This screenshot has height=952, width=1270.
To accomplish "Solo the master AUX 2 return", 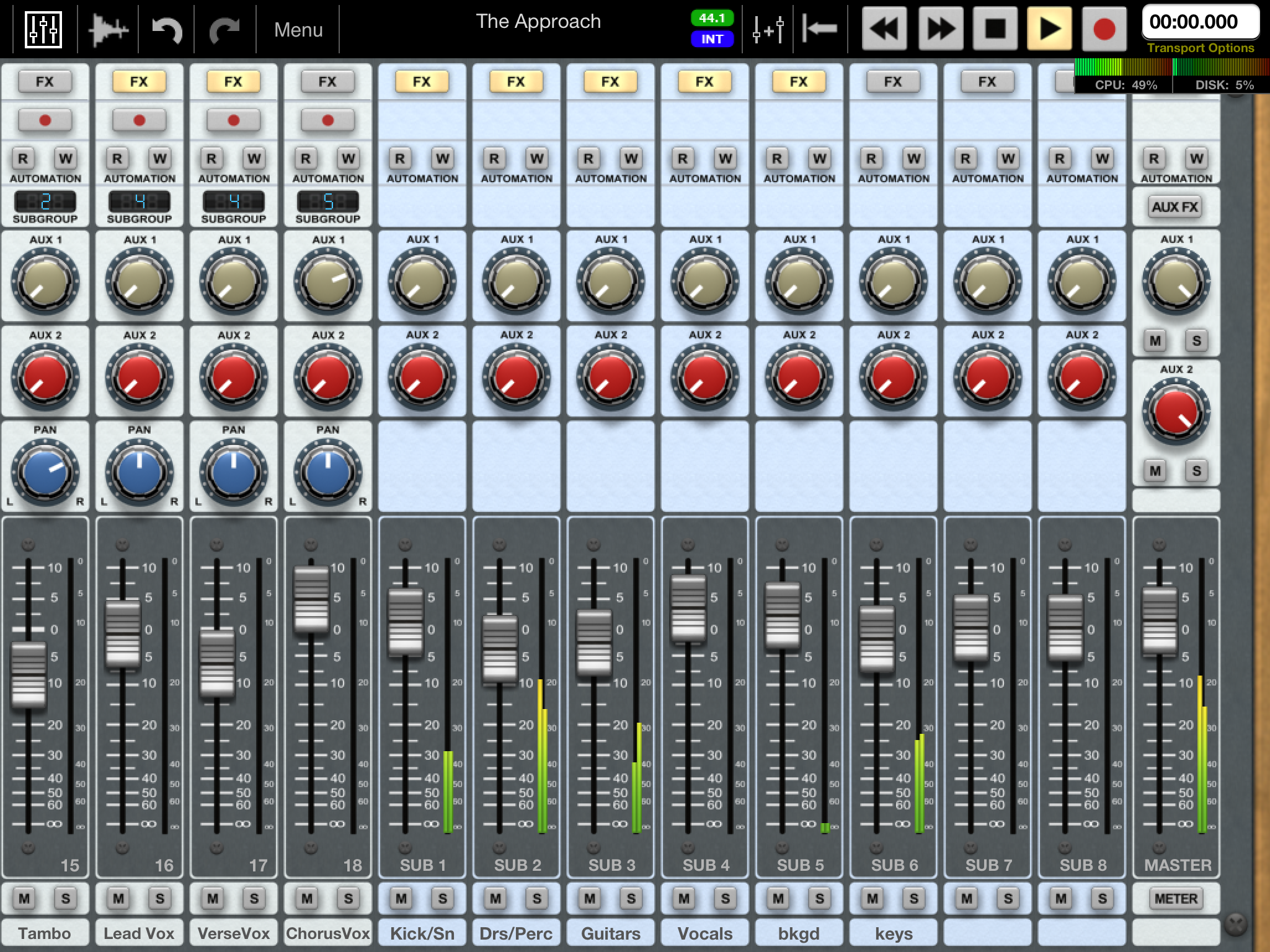I will [1197, 471].
